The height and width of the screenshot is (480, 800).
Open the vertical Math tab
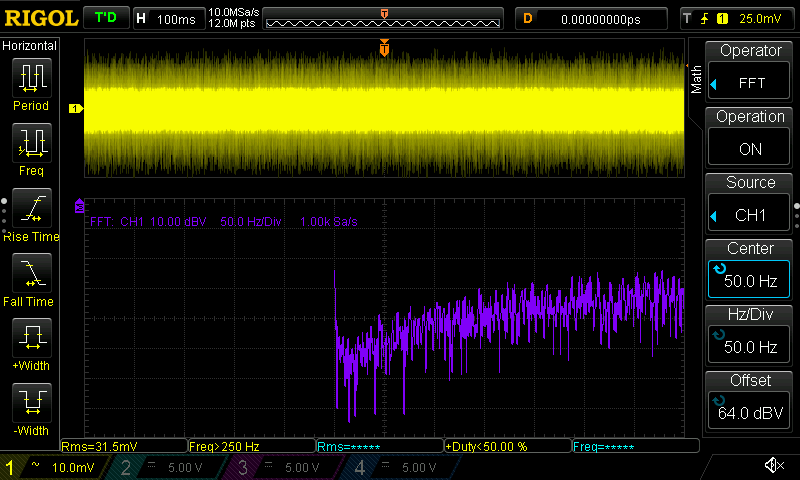[696, 79]
